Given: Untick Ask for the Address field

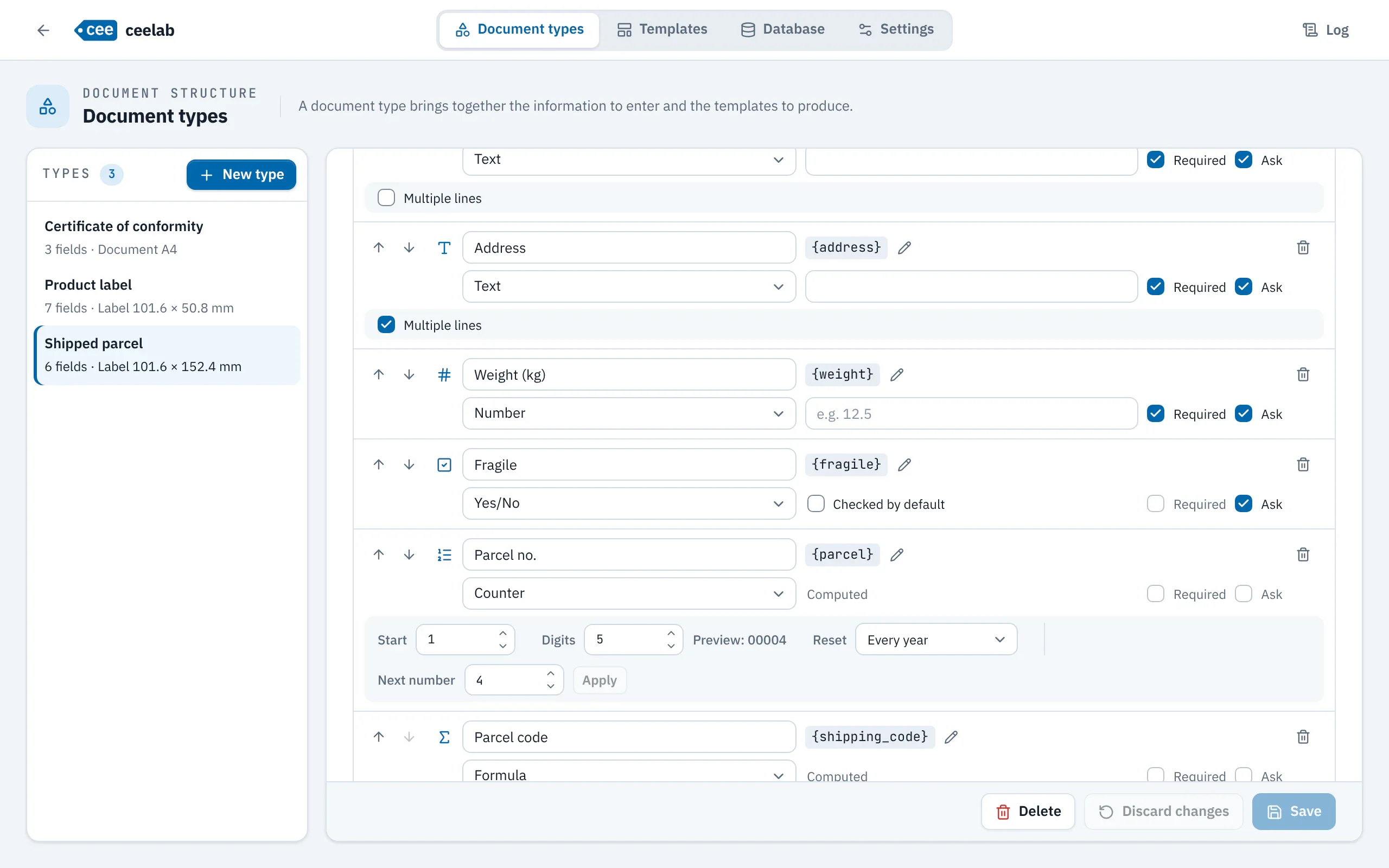Looking at the screenshot, I should pos(1243,286).
